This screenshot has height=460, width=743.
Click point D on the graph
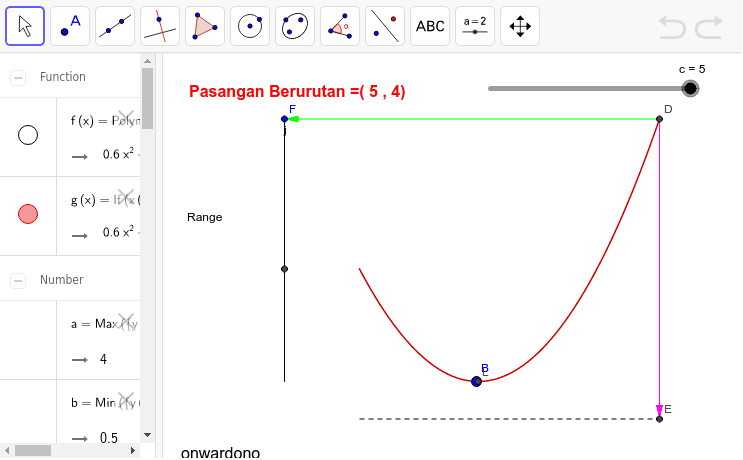click(659, 119)
